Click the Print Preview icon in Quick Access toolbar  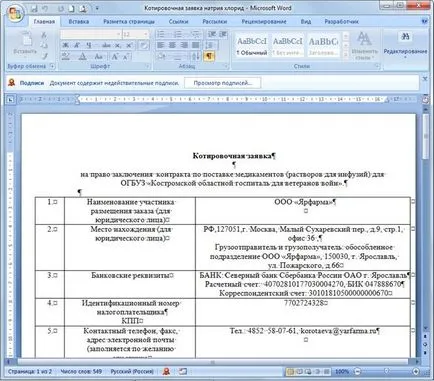tap(82, 9)
